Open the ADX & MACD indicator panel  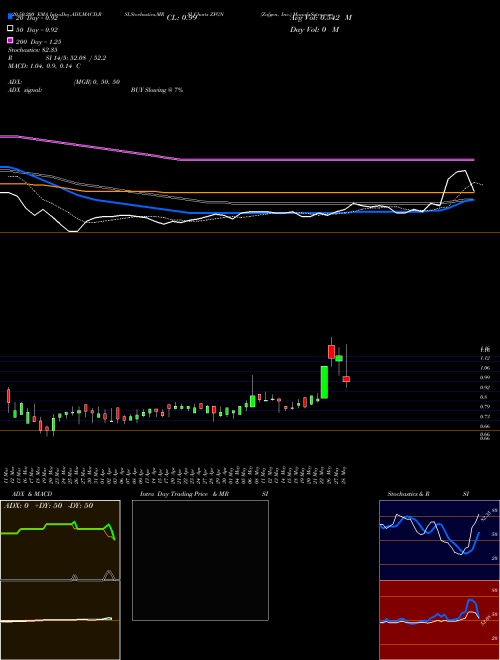point(60,580)
